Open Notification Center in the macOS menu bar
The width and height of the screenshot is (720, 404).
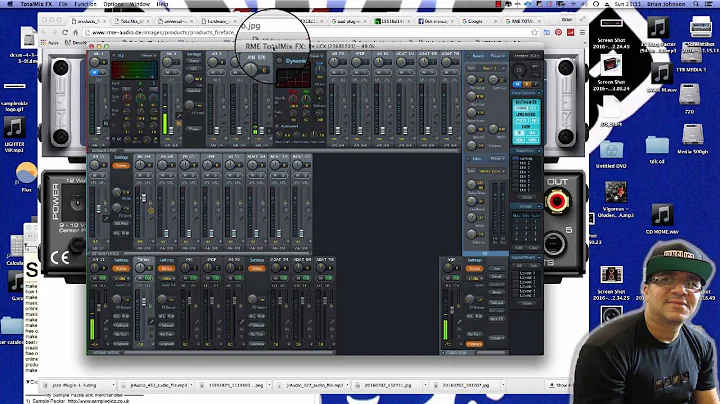pos(709,4)
